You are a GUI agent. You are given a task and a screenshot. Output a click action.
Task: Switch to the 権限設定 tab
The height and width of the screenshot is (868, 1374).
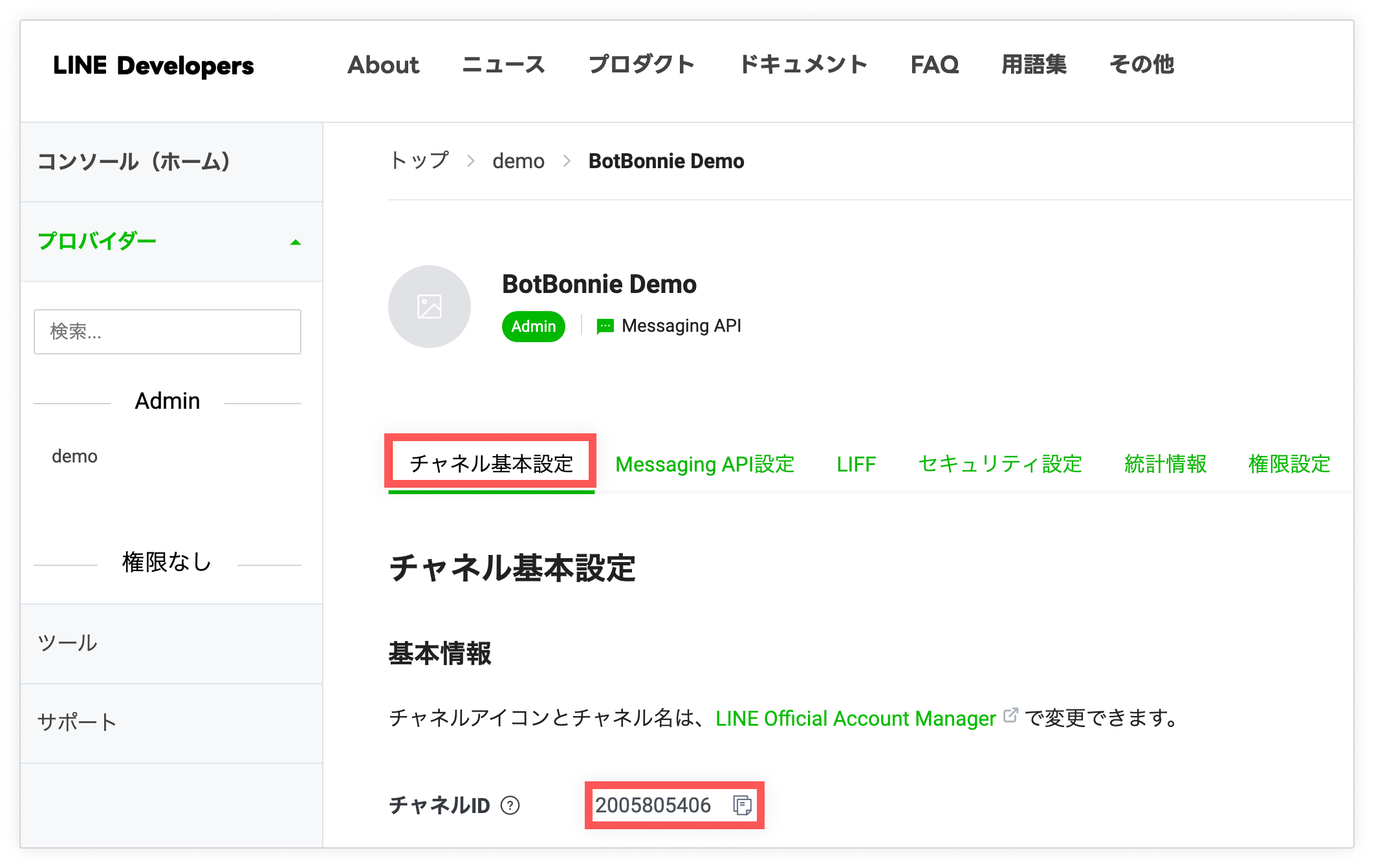tap(1289, 464)
